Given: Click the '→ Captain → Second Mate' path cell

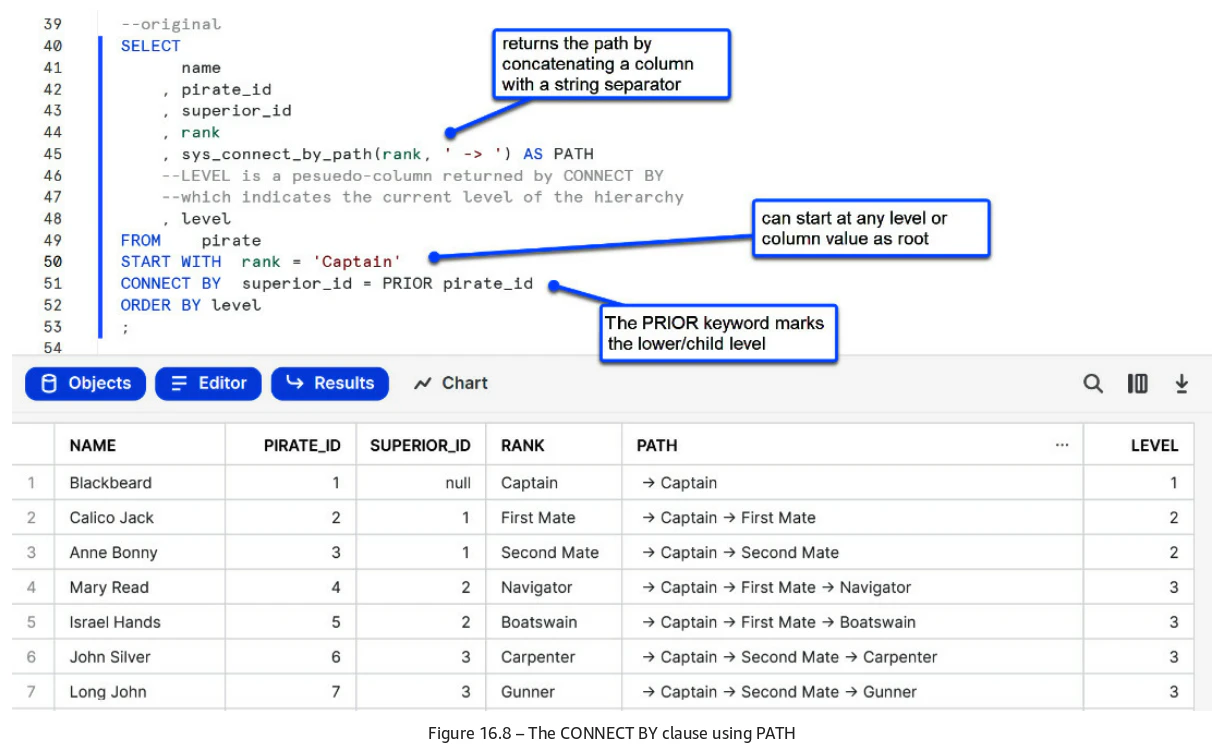Looking at the screenshot, I should [x=853, y=553].
